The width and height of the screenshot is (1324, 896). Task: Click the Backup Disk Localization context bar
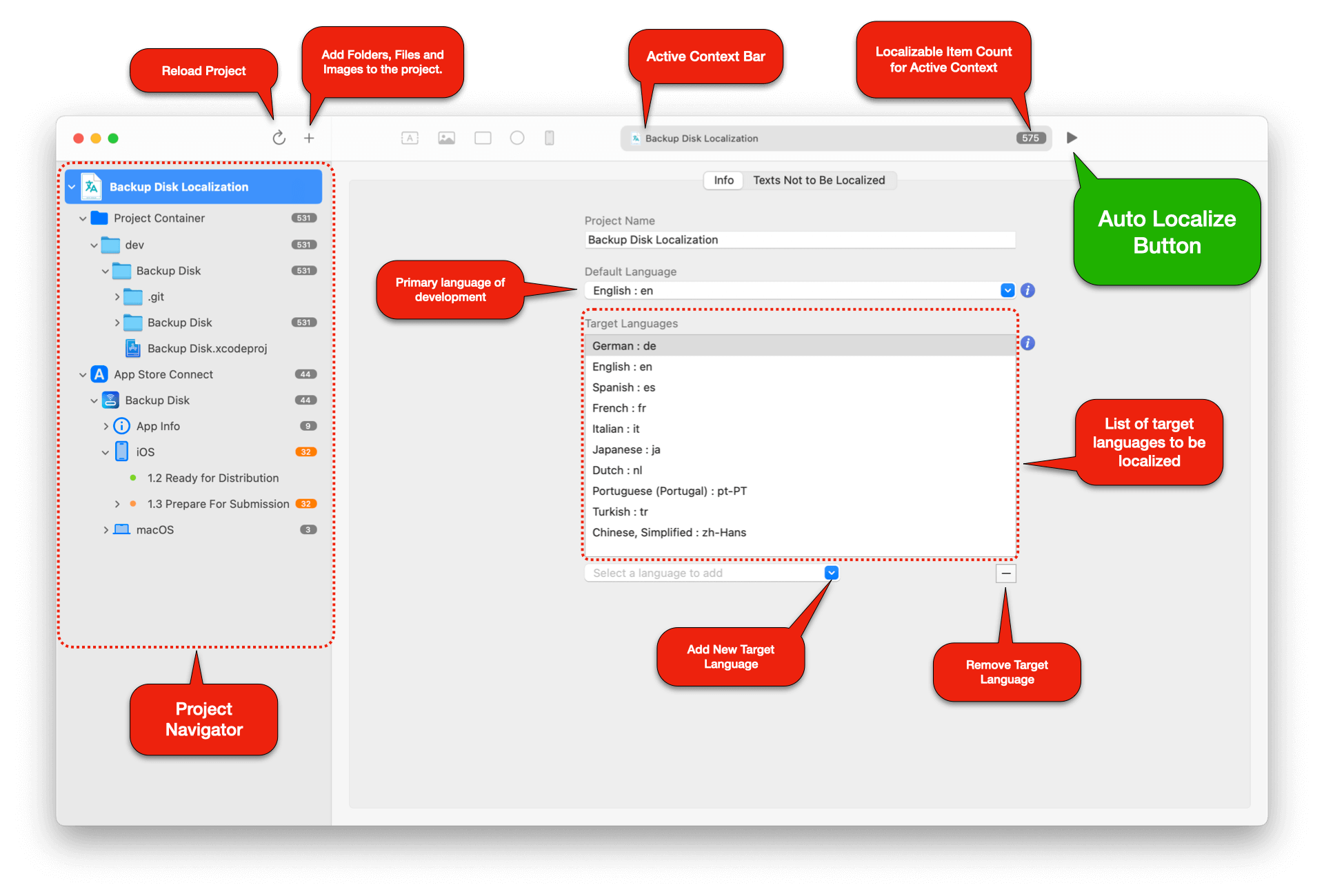coord(836,138)
